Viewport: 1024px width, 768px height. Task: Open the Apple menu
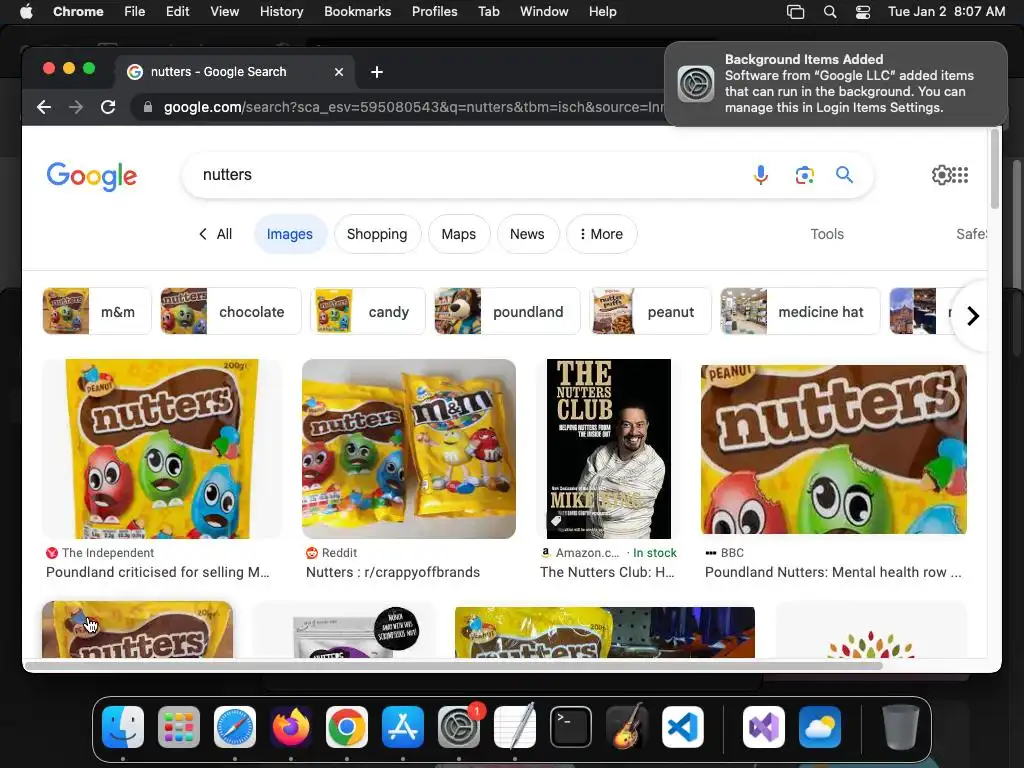pos(26,12)
